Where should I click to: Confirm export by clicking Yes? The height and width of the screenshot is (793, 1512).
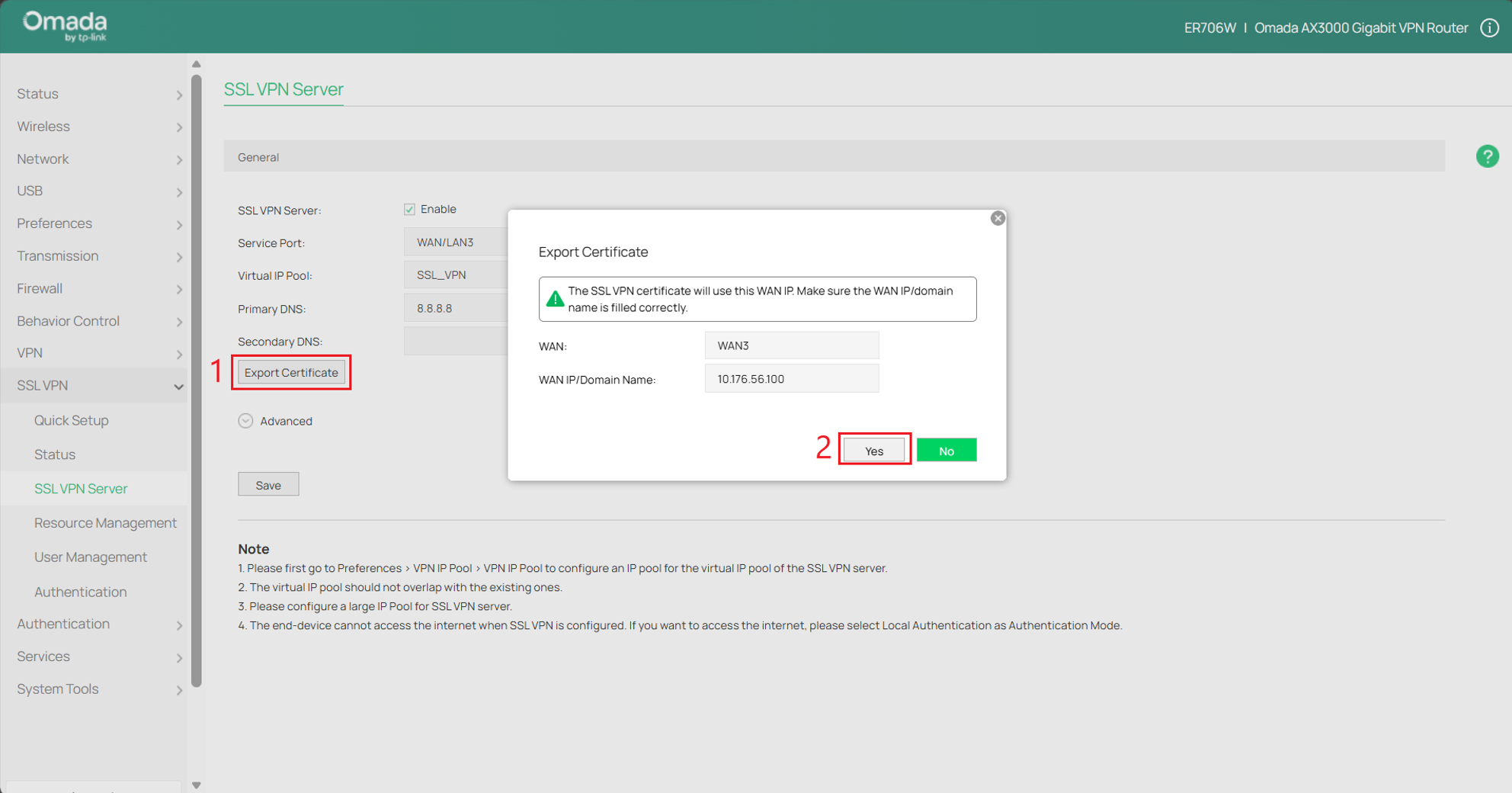click(874, 451)
